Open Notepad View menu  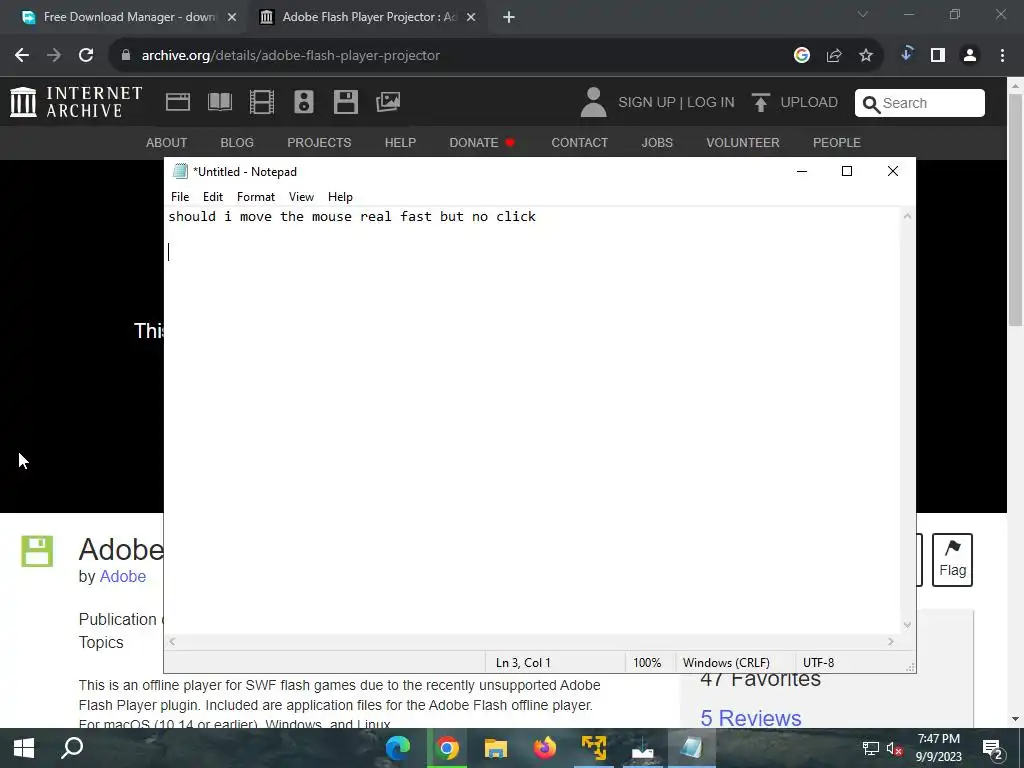[x=301, y=197]
